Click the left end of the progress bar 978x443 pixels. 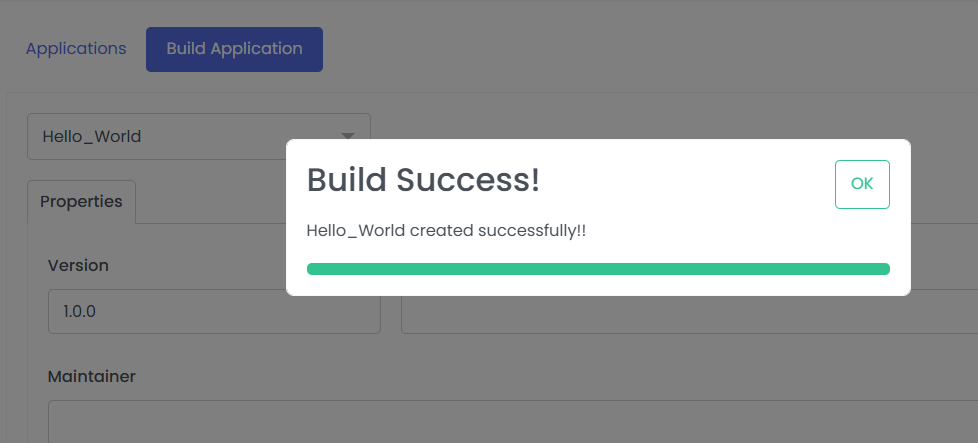tap(314, 269)
